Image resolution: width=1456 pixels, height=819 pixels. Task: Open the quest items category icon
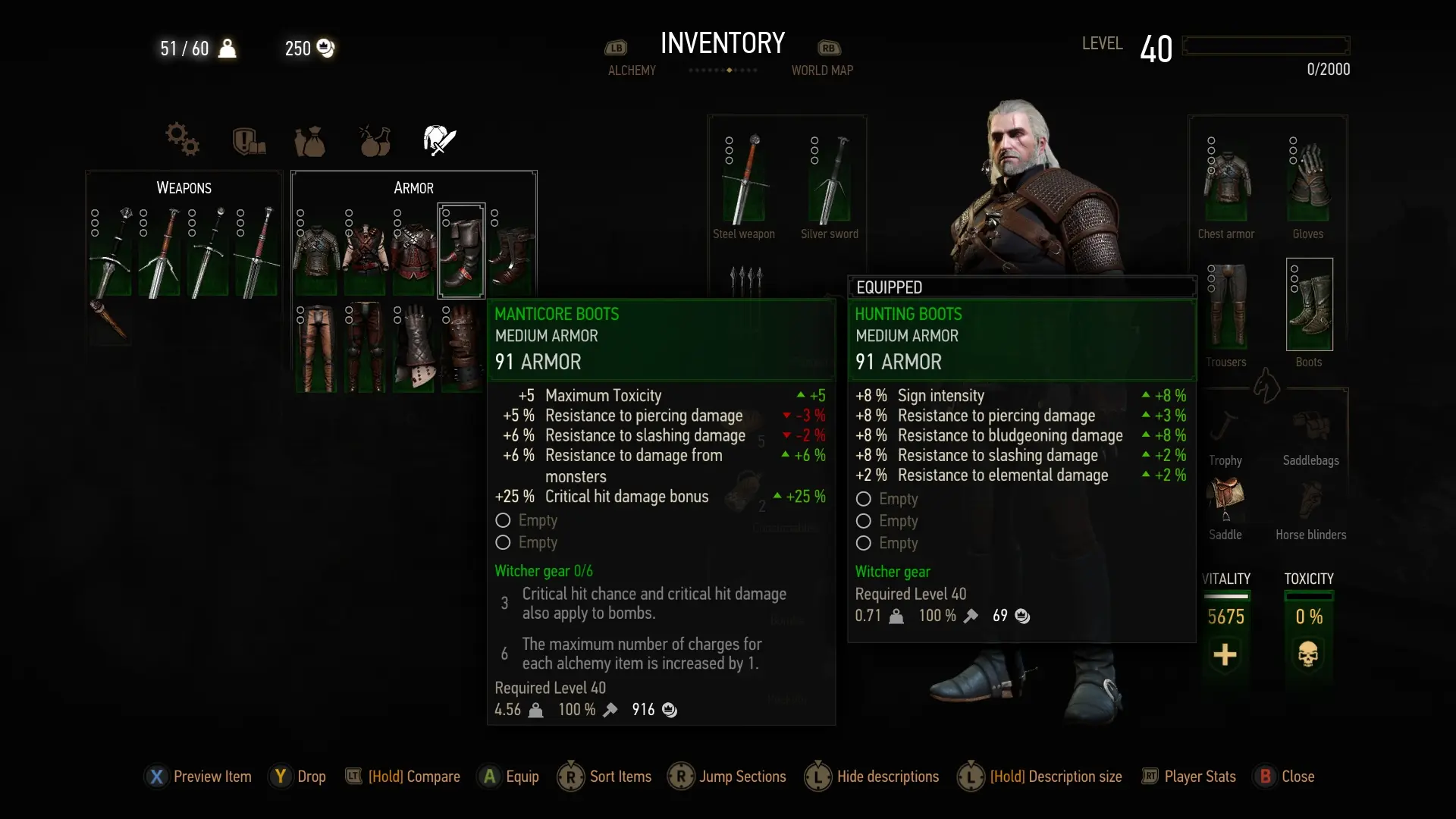(249, 141)
